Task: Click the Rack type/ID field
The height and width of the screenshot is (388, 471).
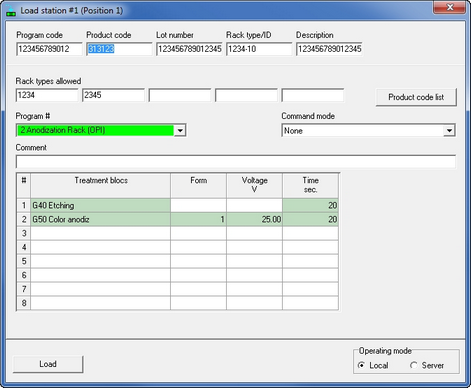Action: pos(259,49)
